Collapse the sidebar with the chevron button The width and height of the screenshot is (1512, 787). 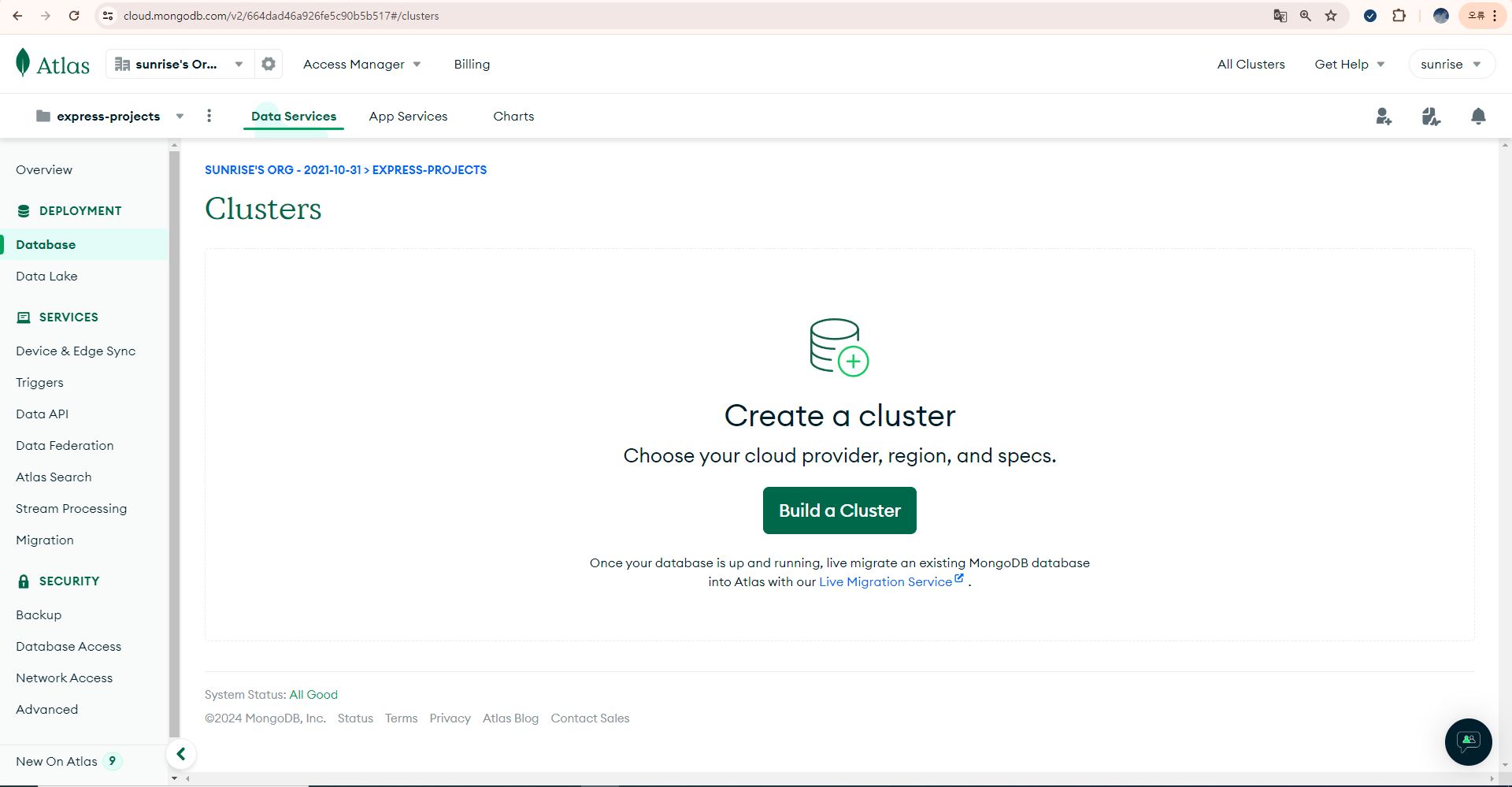(180, 754)
